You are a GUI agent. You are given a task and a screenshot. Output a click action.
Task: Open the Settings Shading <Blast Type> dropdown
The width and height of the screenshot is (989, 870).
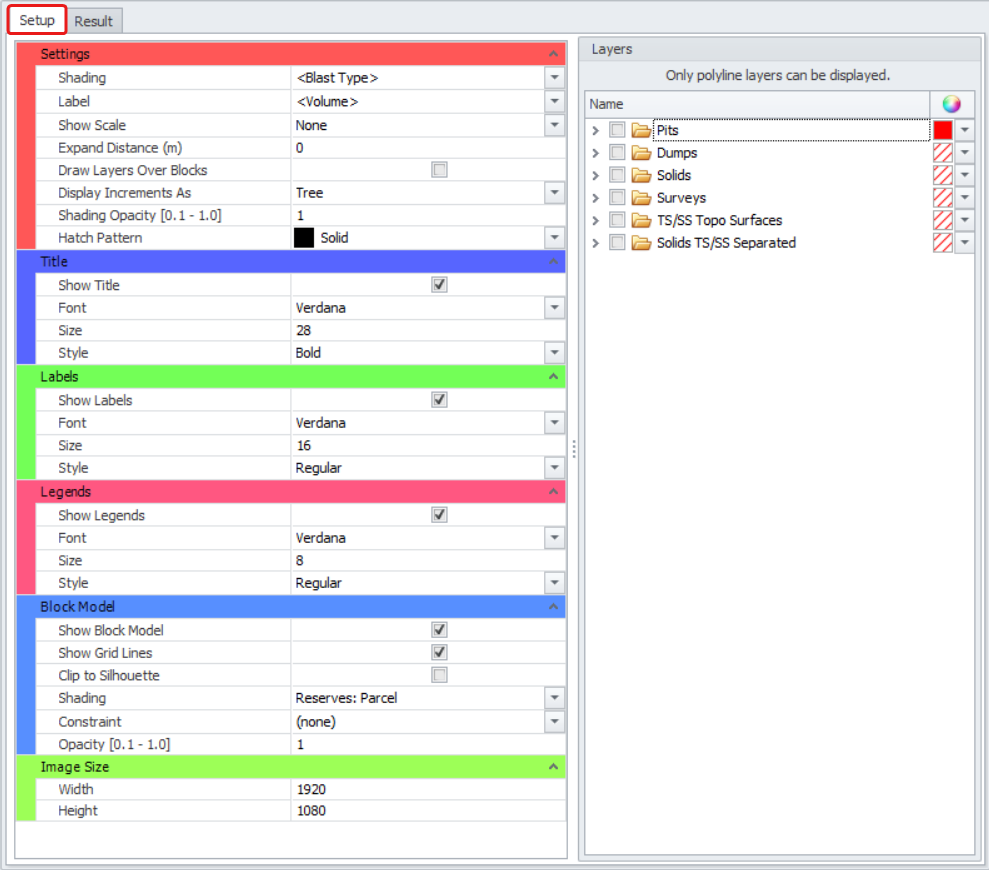tap(554, 78)
